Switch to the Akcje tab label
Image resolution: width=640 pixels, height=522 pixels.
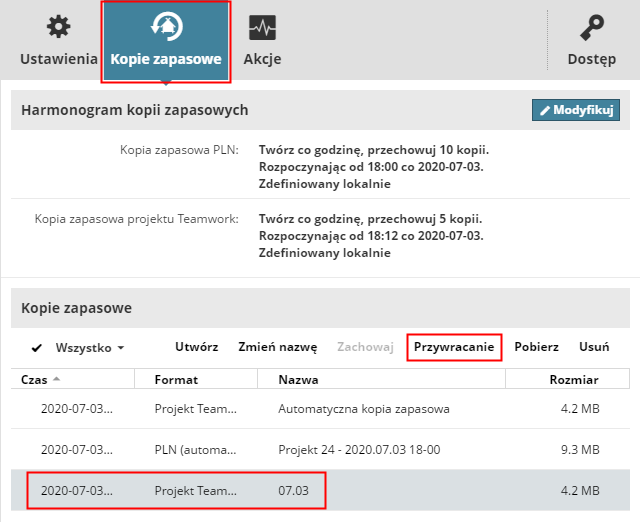click(262, 59)
